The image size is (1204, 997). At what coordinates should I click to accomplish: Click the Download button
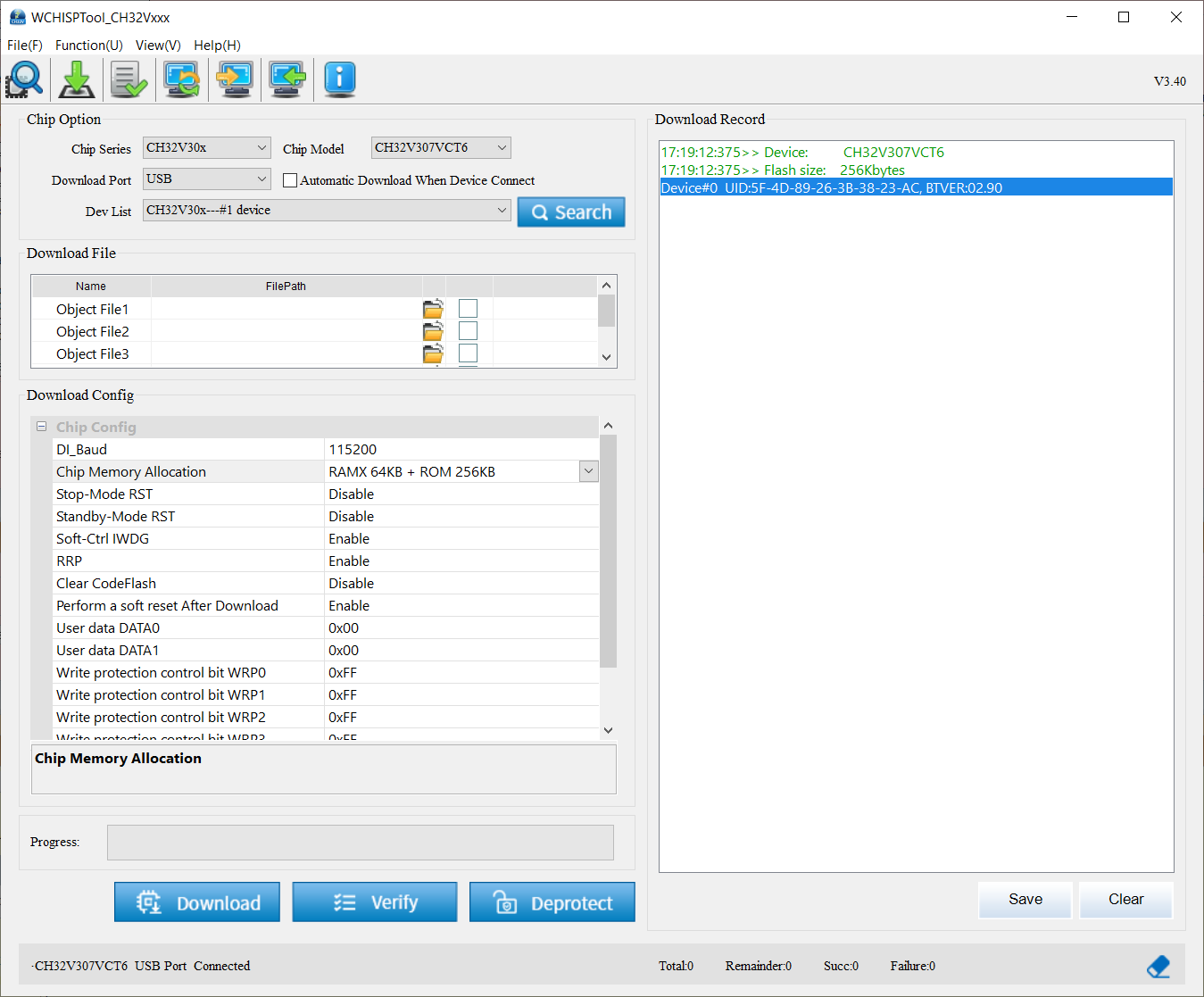pyautogui.click(x=197, y=902)
